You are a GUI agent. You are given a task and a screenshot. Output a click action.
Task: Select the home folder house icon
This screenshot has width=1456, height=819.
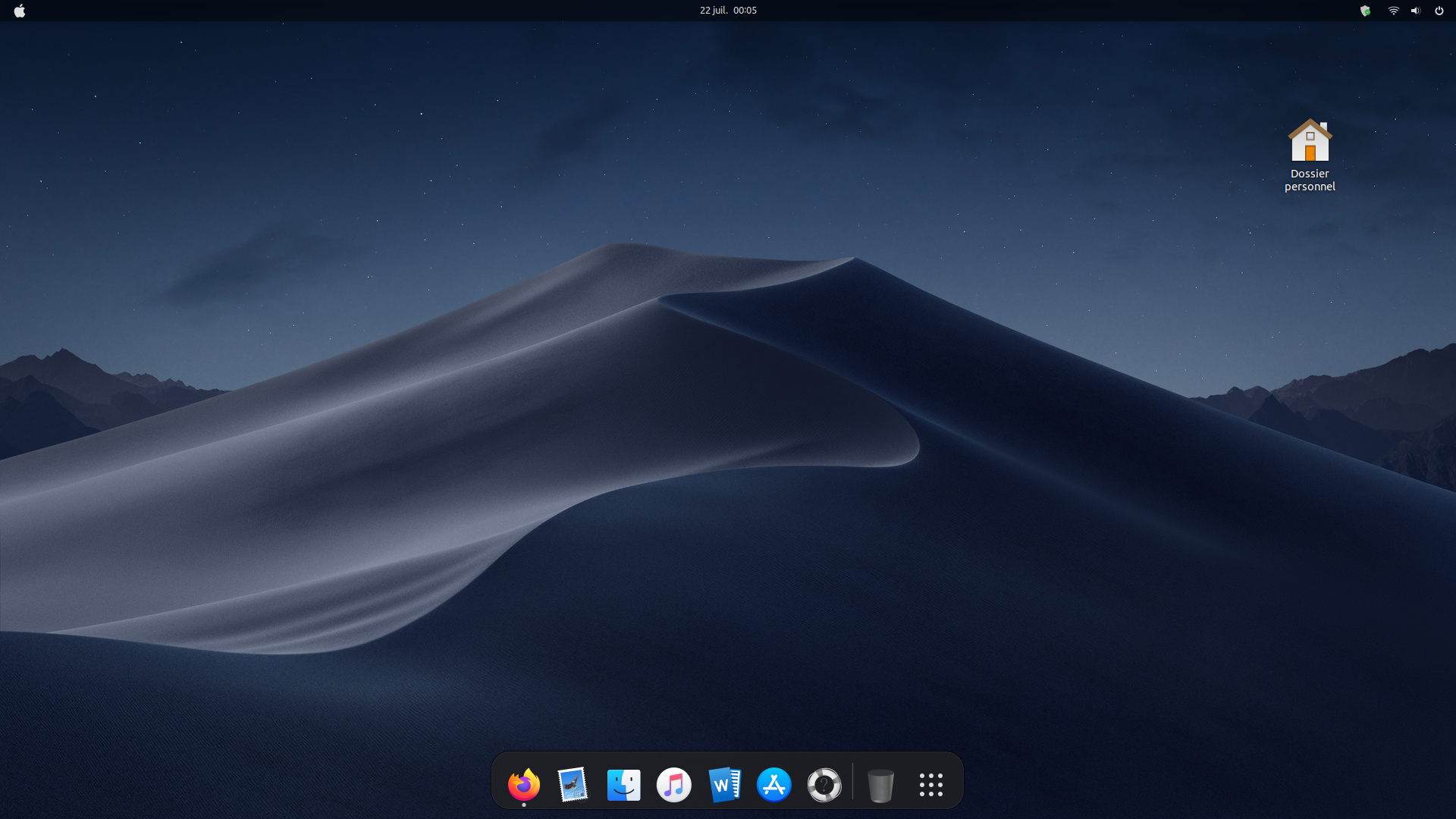pyautogui.click(x=1310, y=140)
